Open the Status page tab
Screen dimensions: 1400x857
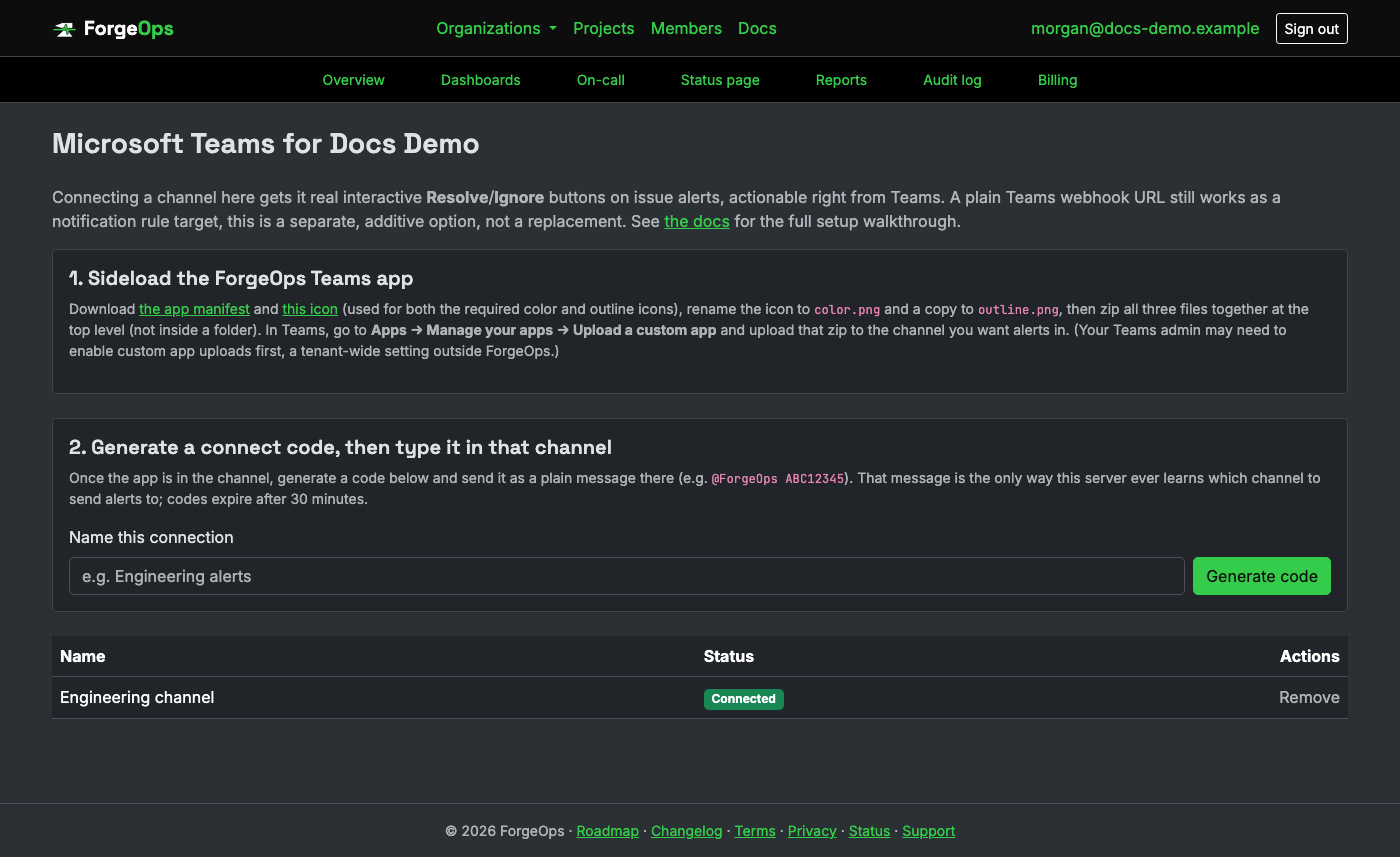pos(720,80)
